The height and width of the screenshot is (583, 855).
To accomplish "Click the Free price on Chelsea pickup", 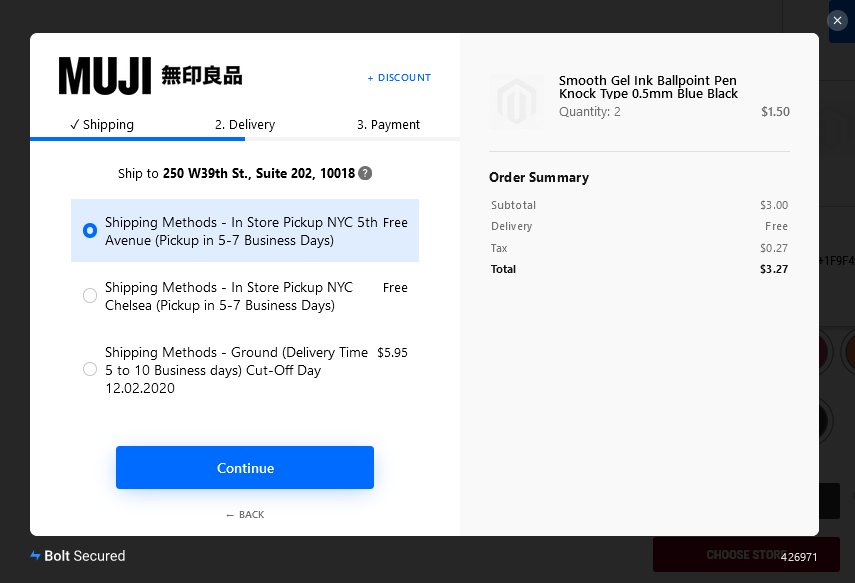I will click(x=395, y=287).
